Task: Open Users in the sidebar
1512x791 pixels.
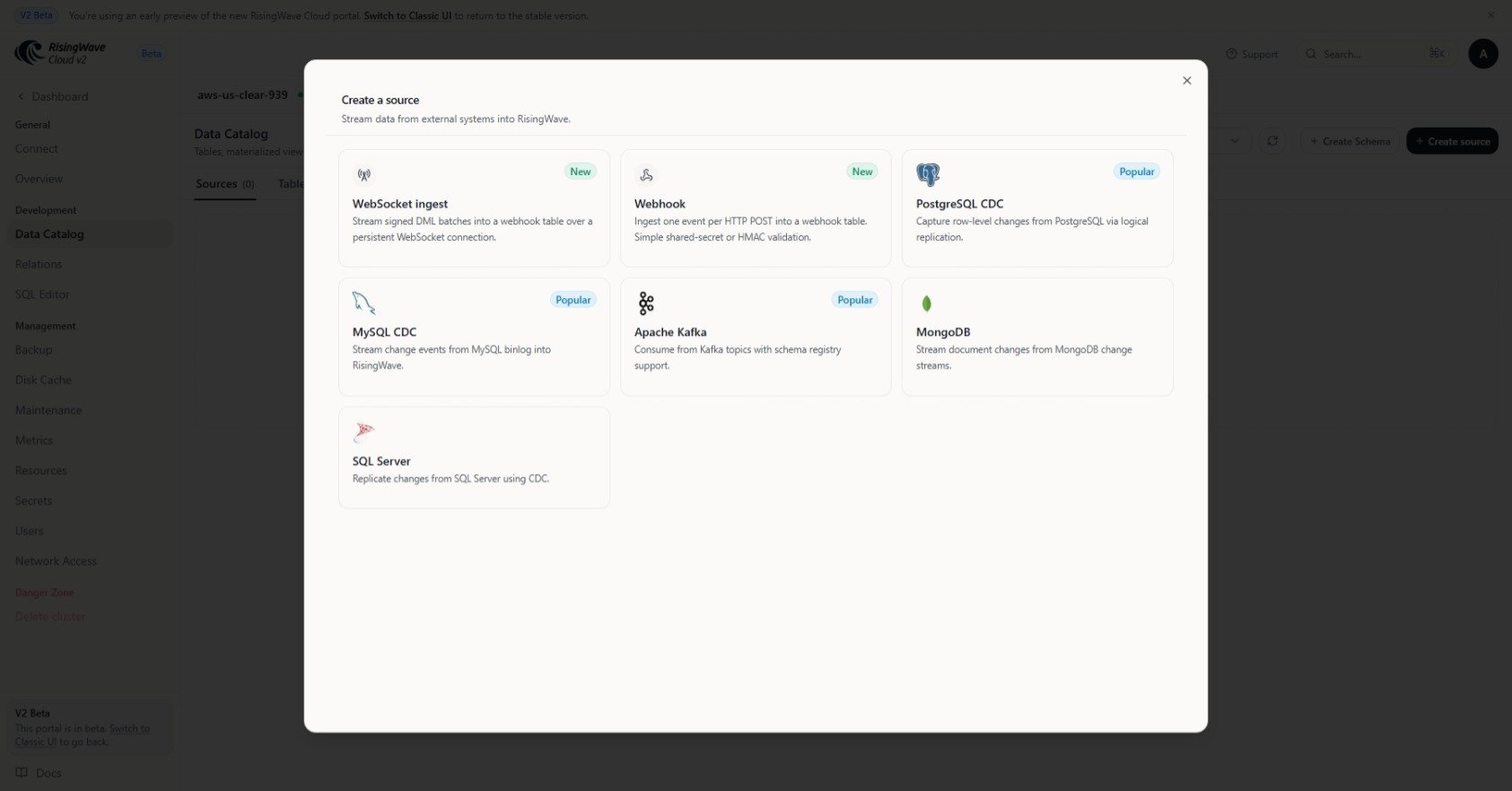Action: coord(29,532)
